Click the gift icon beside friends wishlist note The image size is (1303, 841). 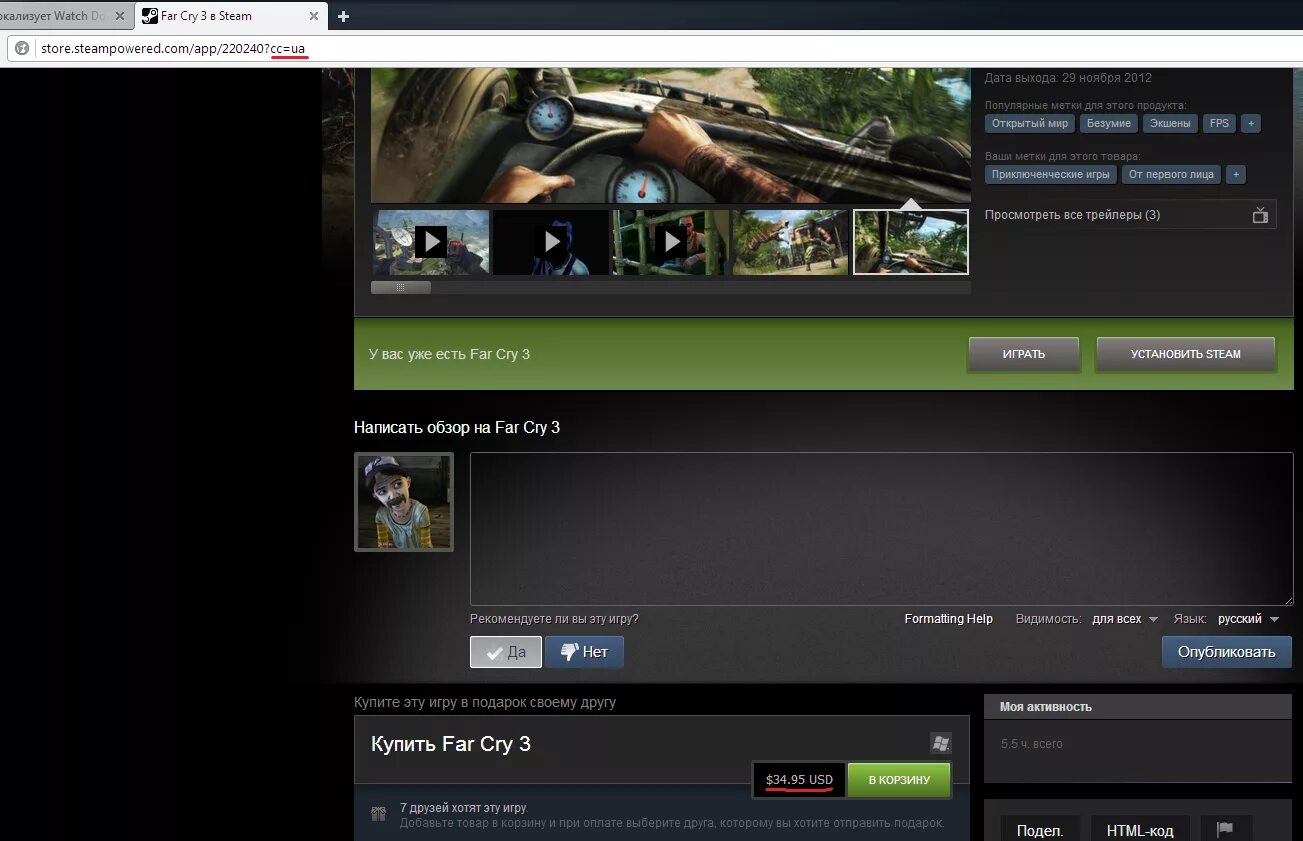pos(379,814)
